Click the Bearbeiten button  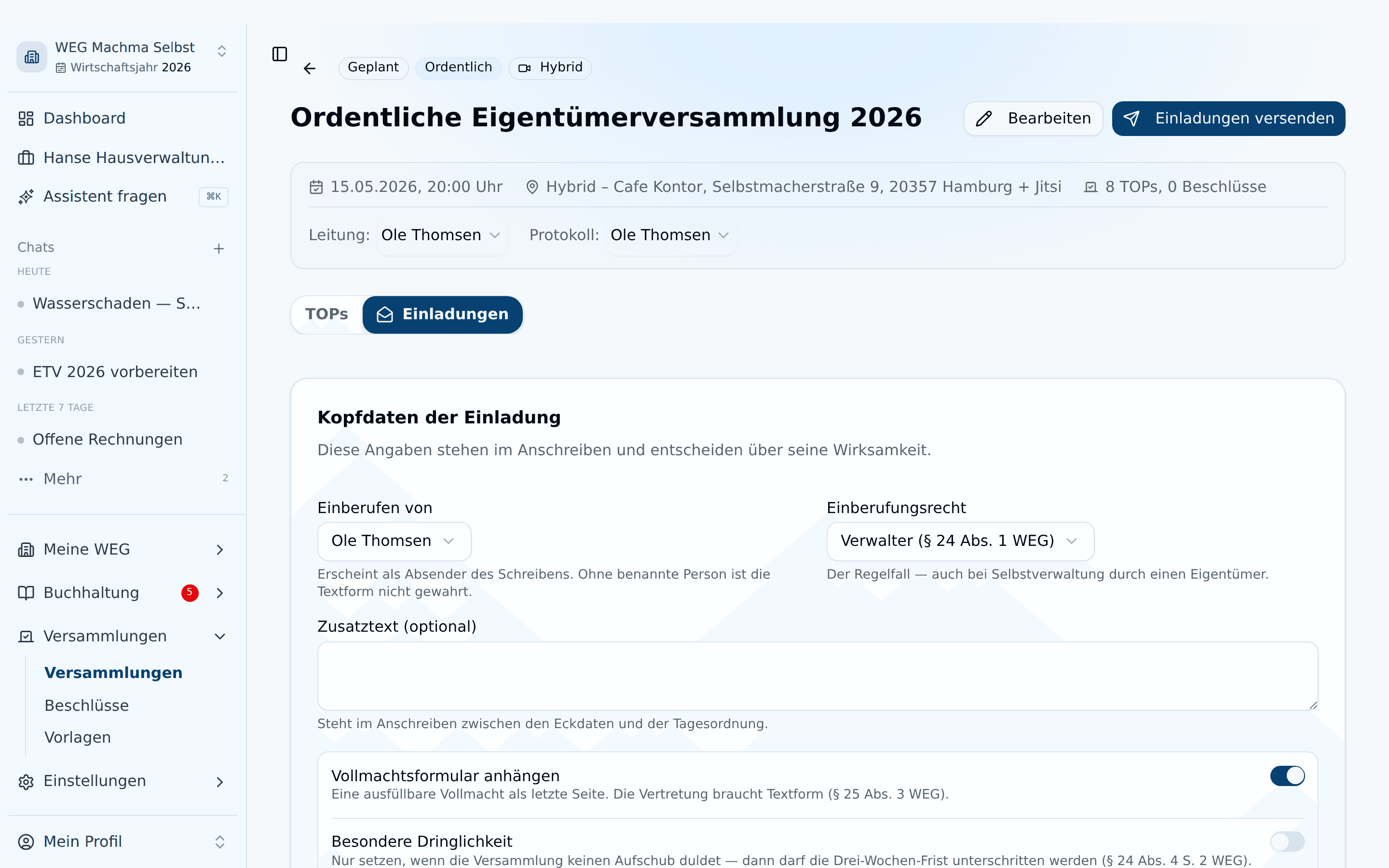pos(1033,118)
